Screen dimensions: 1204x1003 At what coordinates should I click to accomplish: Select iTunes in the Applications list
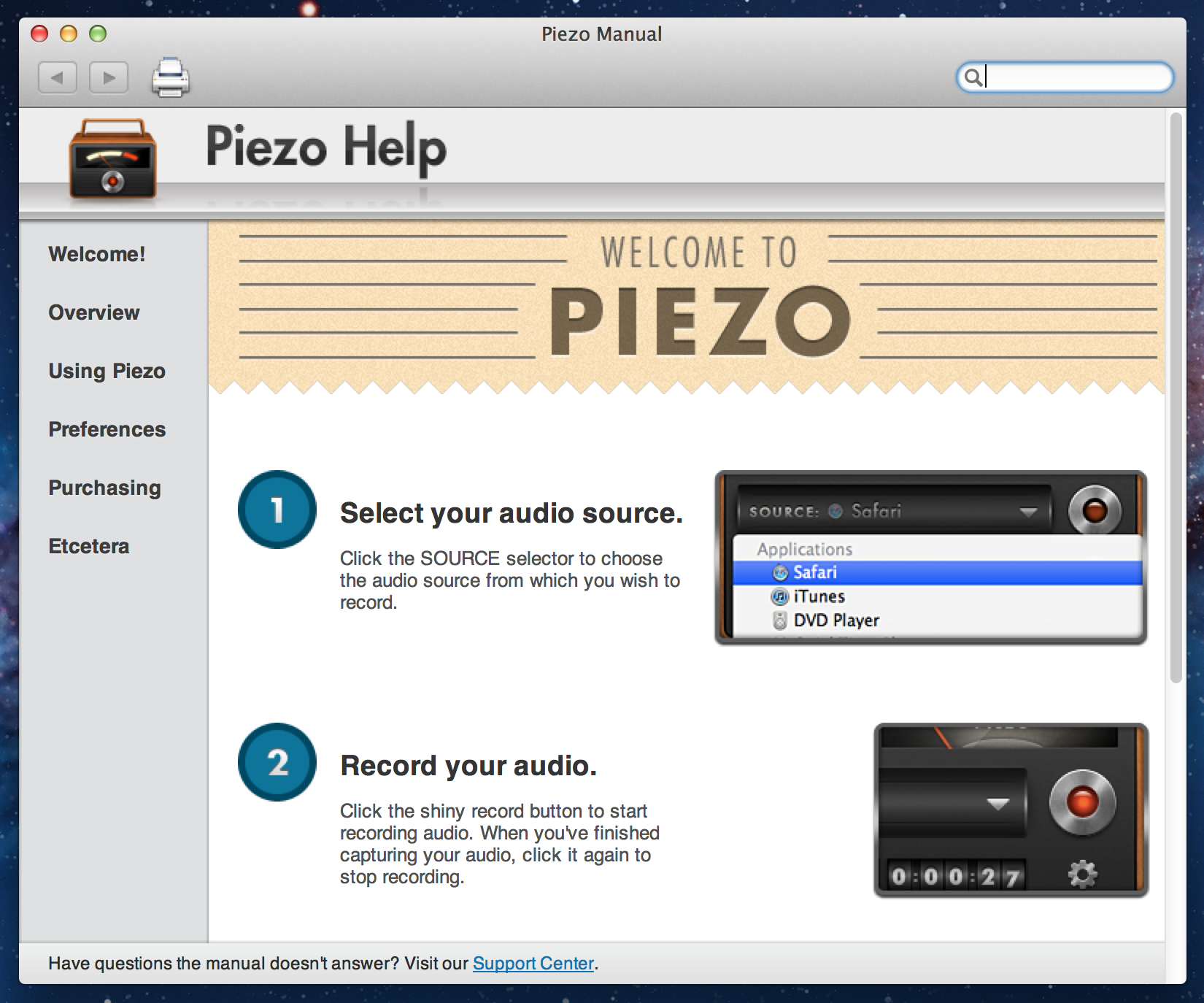(x=938, y=596)
